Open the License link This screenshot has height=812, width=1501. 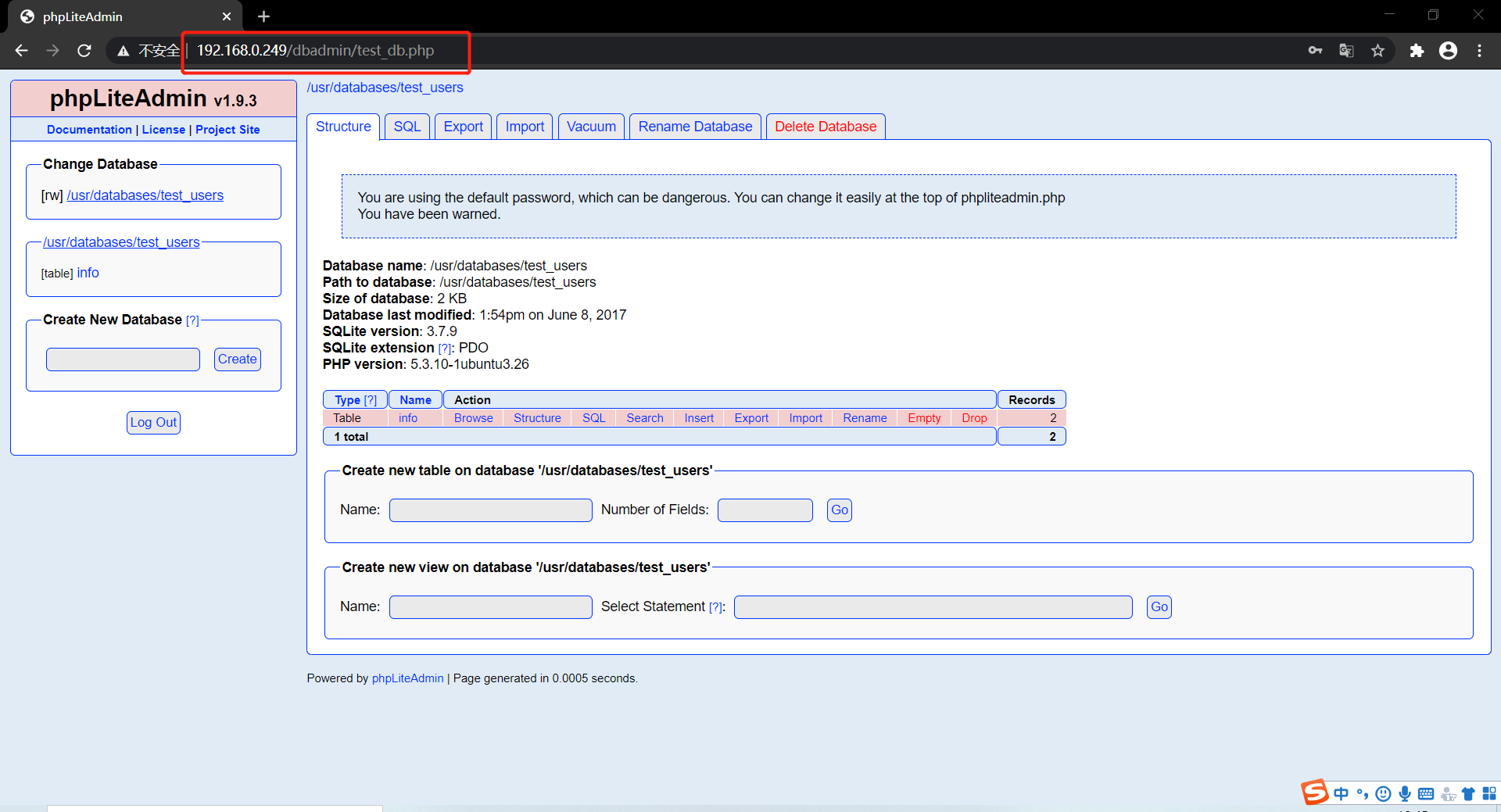[x=163, y=130]
